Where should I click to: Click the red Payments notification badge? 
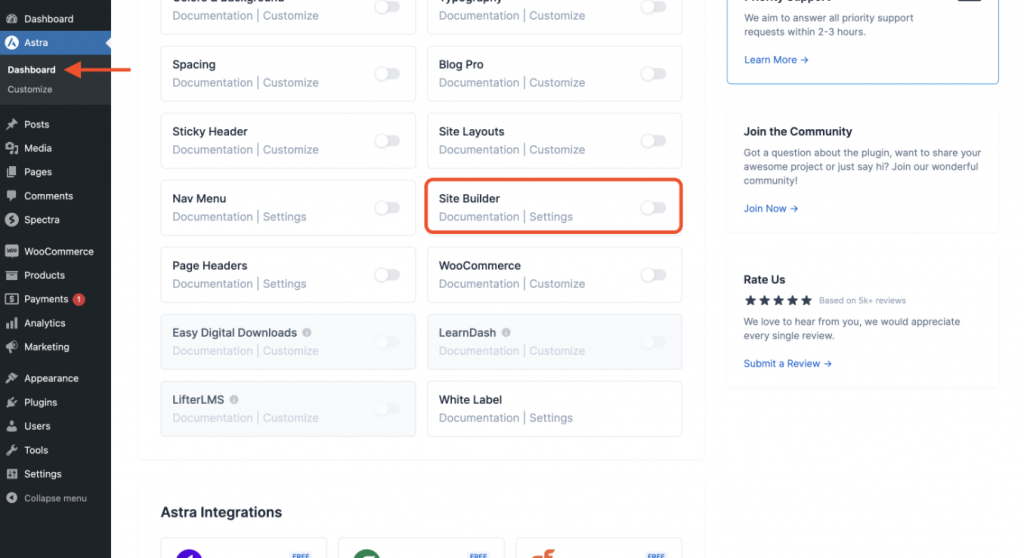click(x=78, y=299)
